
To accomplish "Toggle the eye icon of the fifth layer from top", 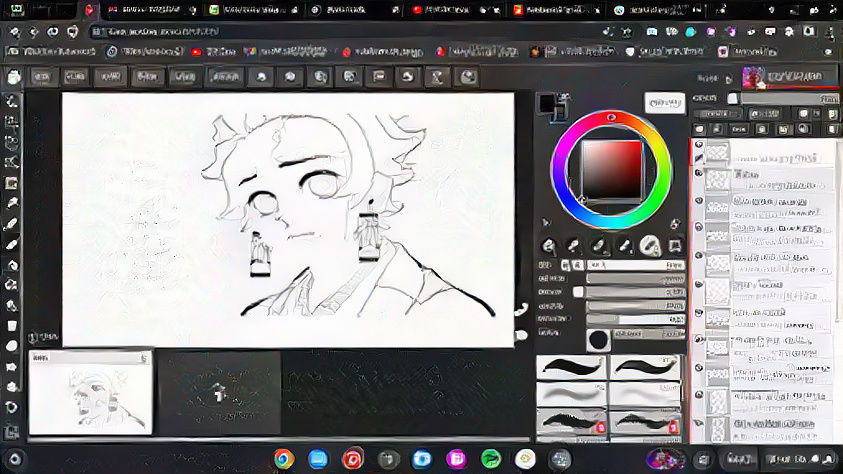I will click(x=698, y=256).
